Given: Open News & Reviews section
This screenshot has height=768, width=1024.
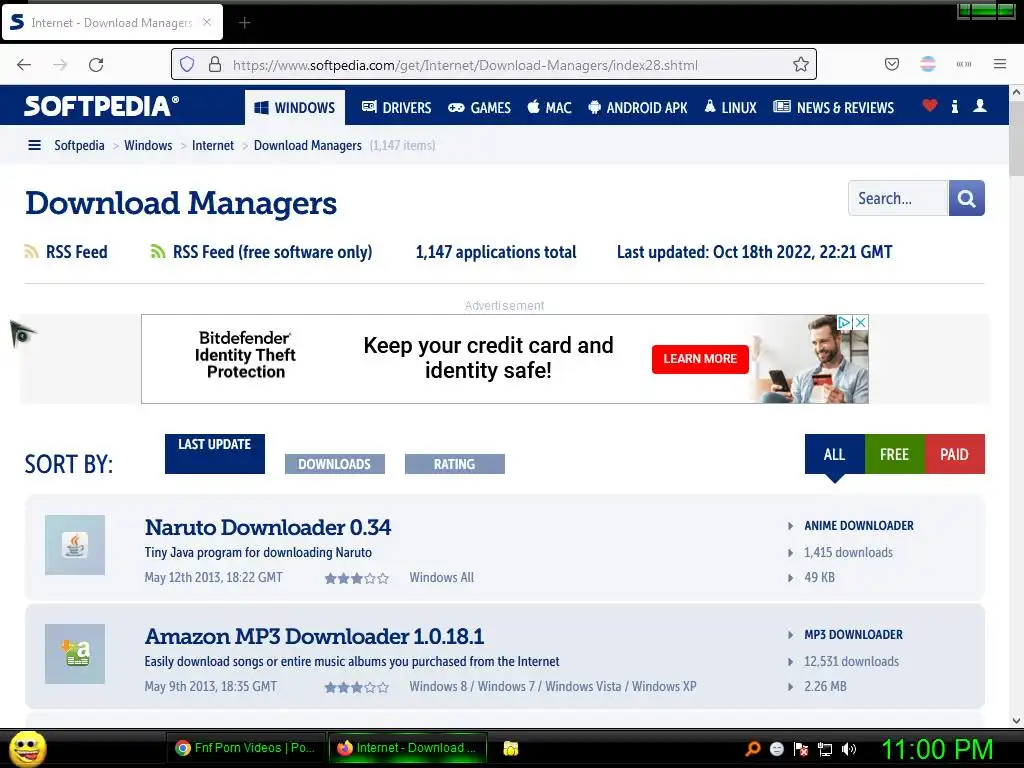Looking at the screenshot, I should (833, 108).
